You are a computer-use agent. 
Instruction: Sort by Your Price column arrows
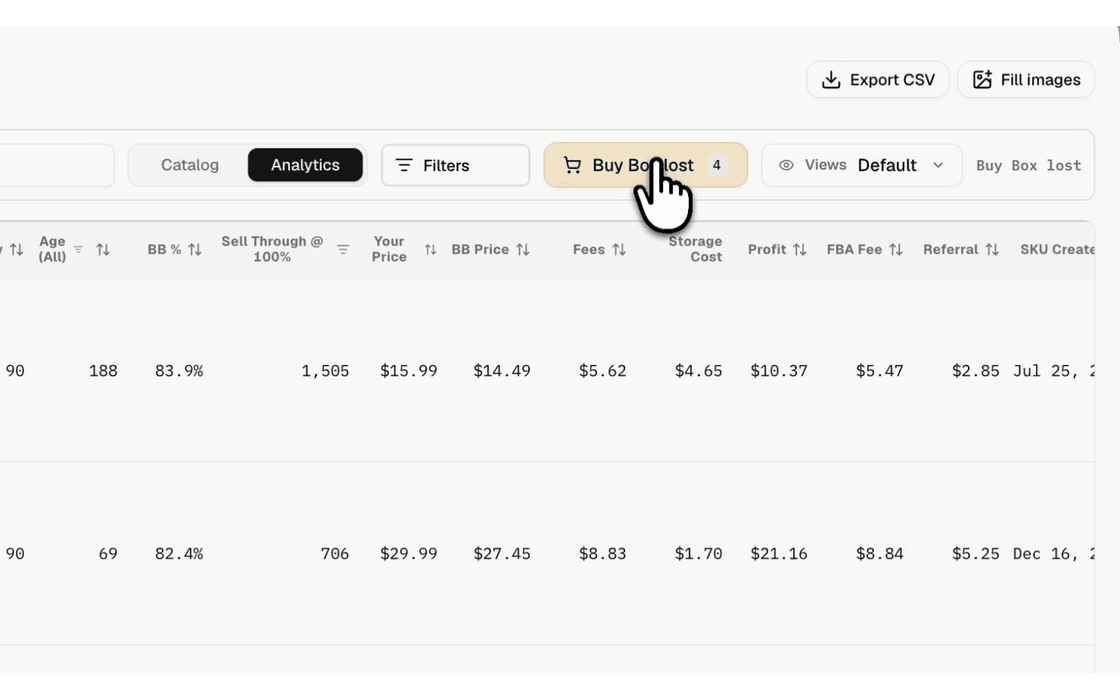430,249
